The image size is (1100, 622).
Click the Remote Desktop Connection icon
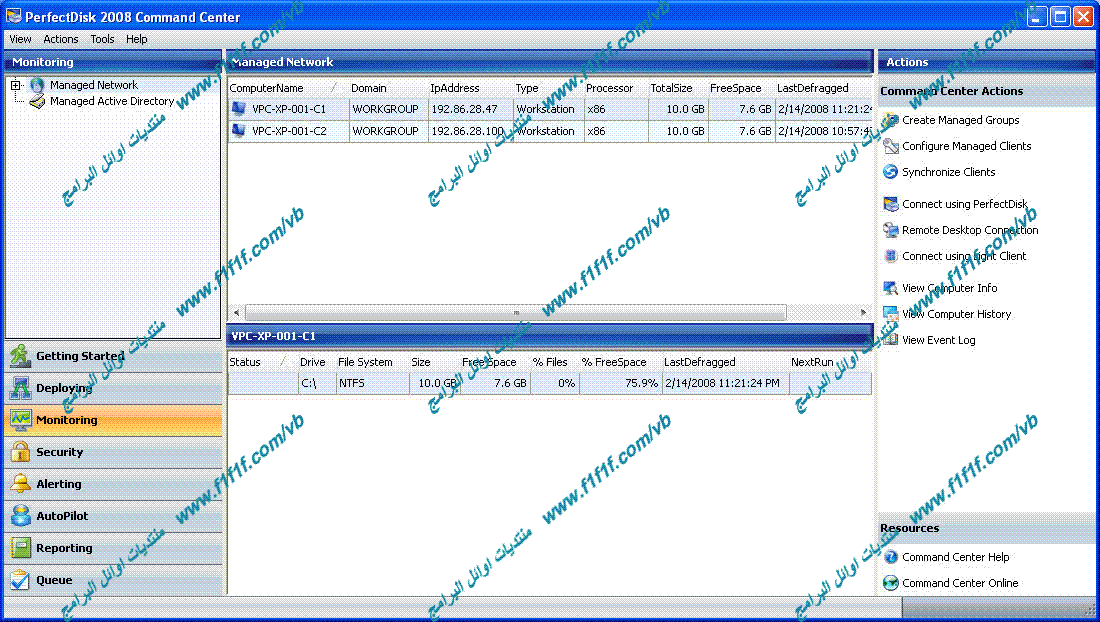click(x=890, y=230)
